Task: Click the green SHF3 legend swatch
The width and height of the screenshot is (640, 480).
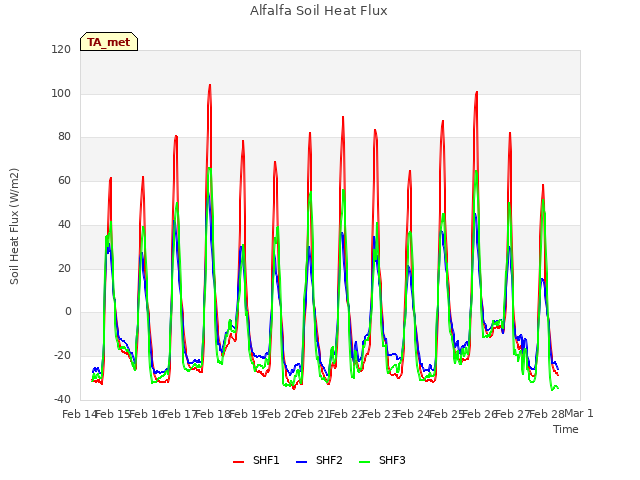Action: (364, 462)
